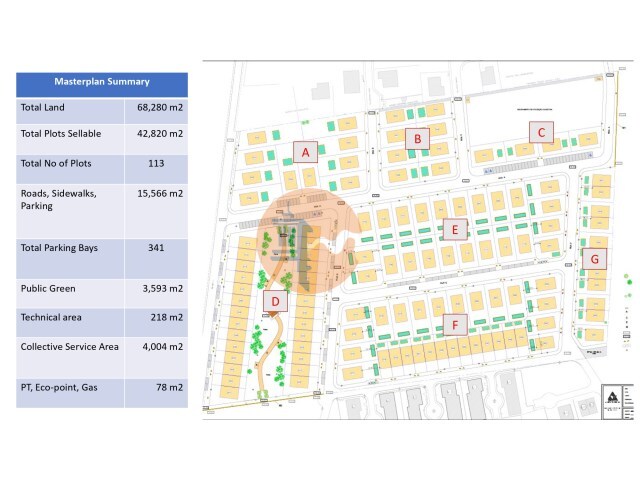This screenshot has width=640, height=480.
Task: Click the zone E label
Action: click(x=454, y=230)
